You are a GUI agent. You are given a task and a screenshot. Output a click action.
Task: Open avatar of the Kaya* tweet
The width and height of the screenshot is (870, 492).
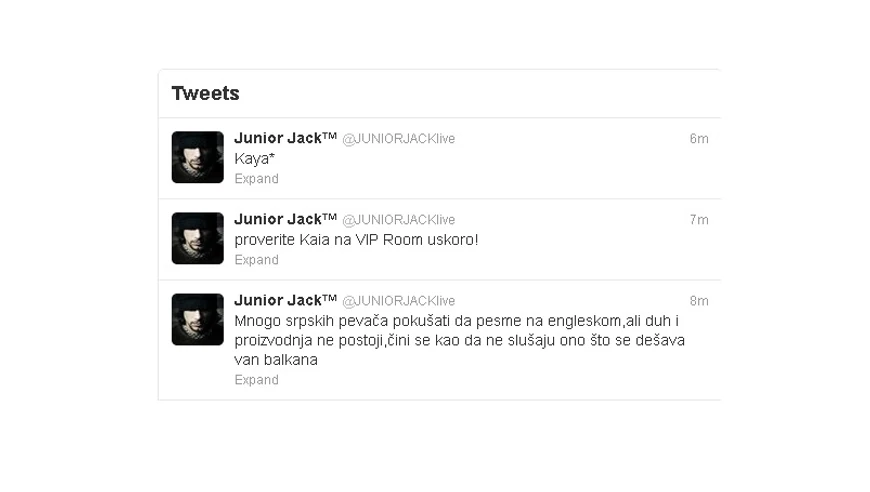pyautogui.click(x=198, y=158)
